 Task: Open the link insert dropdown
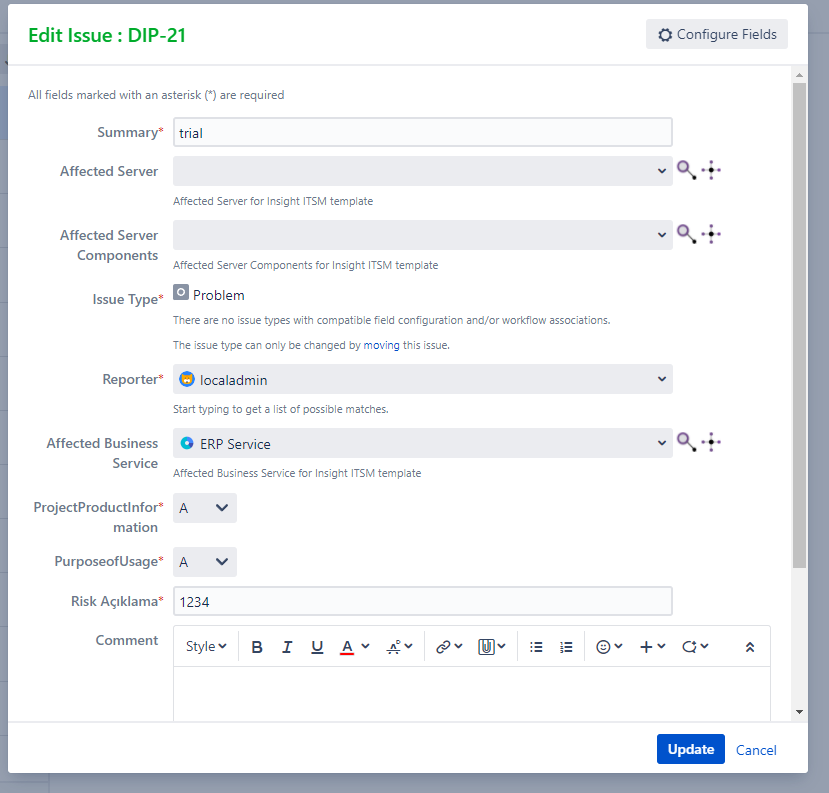click(x=449, y=647)
